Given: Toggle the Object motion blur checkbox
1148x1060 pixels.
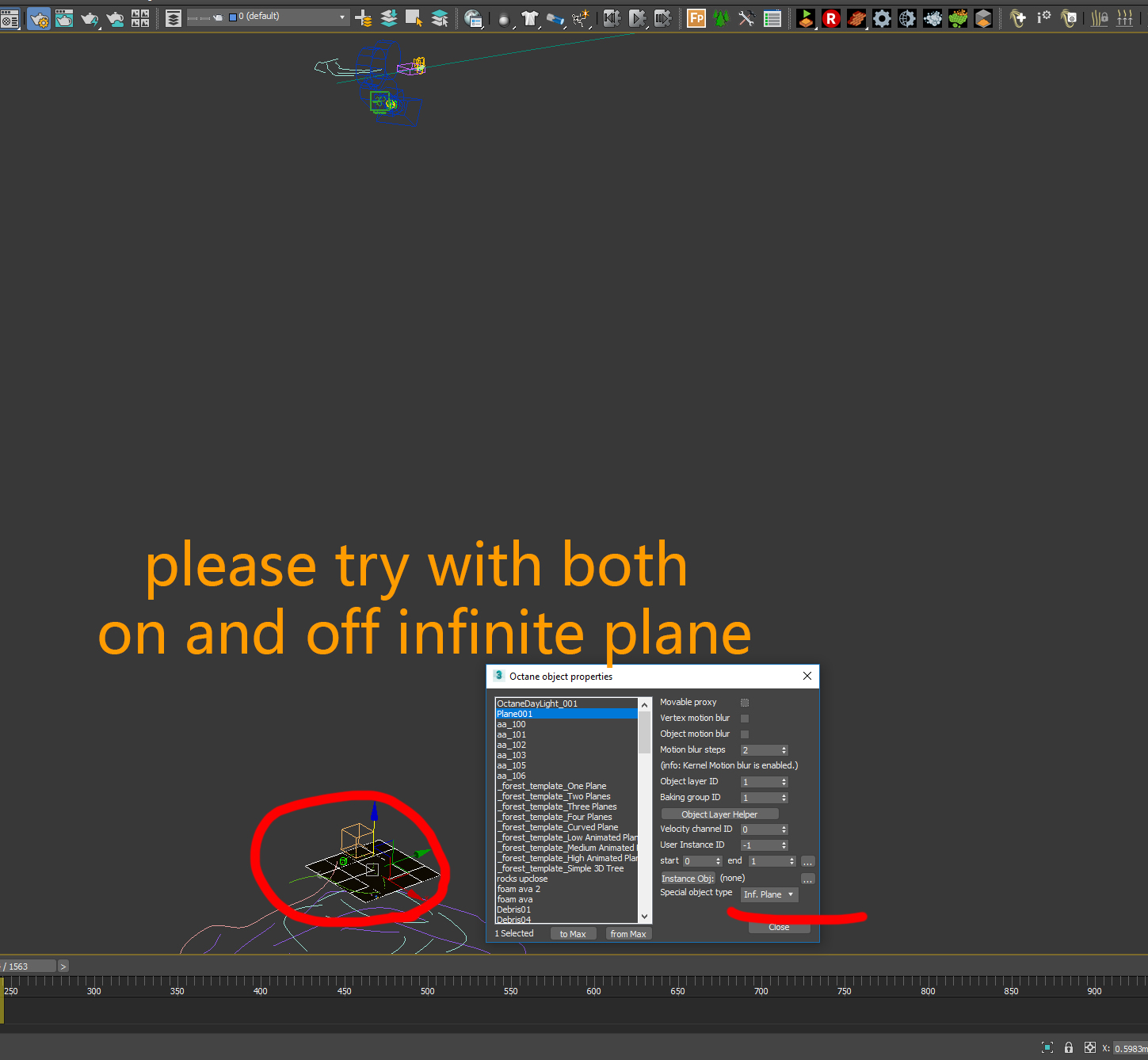Looking at the screenshot, I should click(745, 734).
